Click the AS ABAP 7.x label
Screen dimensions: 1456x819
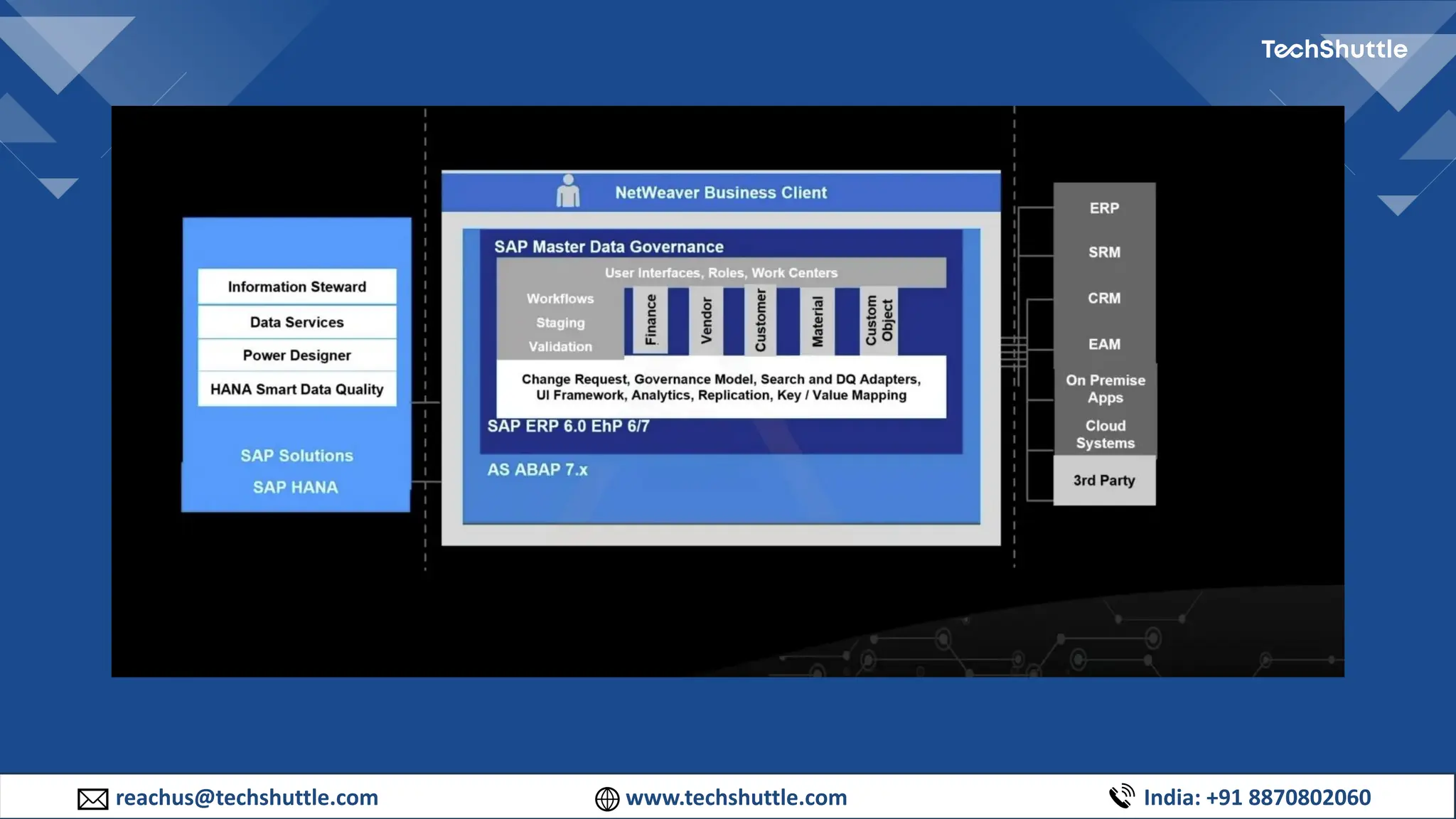coord(537,470)
